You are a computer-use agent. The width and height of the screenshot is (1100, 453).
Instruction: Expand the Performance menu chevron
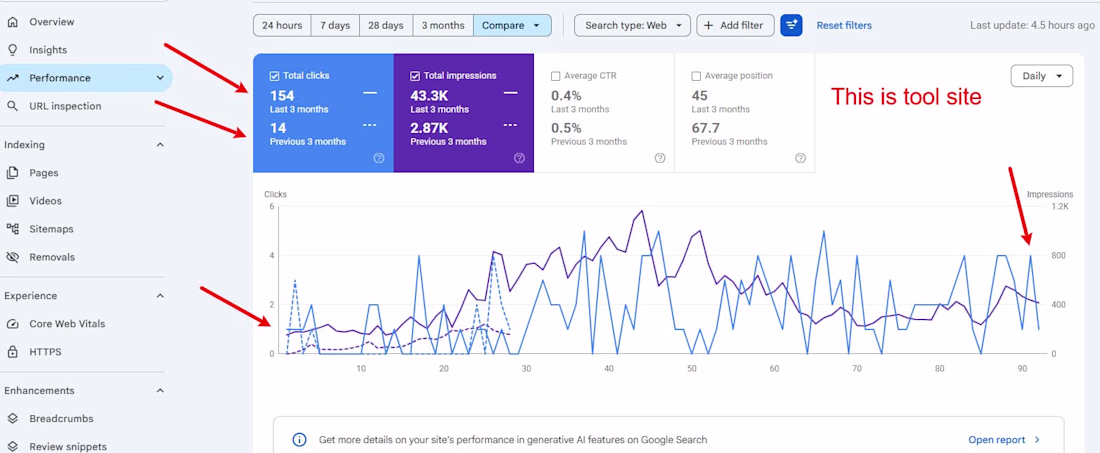click(x=160, y=78)
